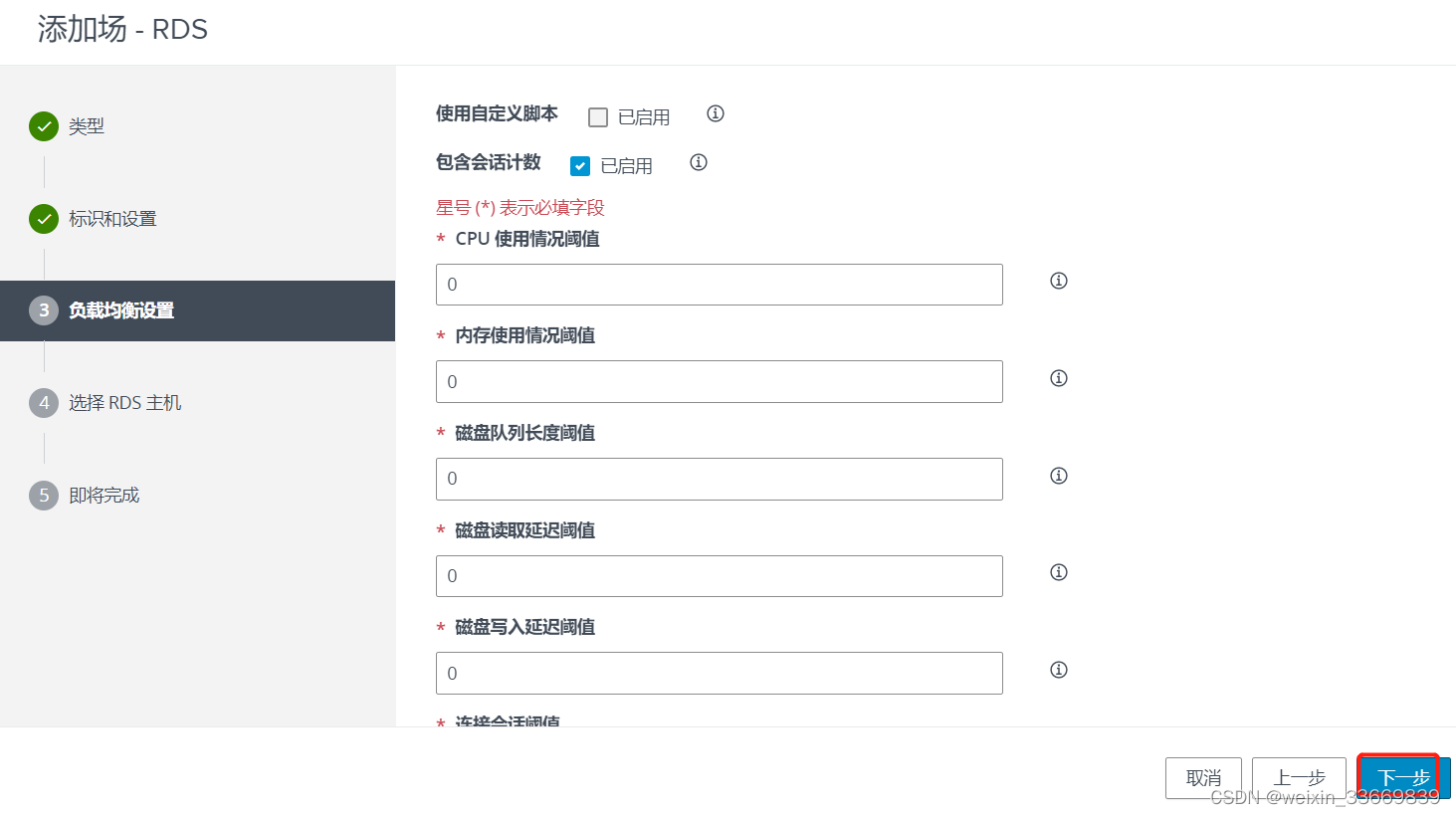The width and height of the screenshot is (1456, 816).
Task: Click 下一步 to continue
Action: (x=1403, y=777)
